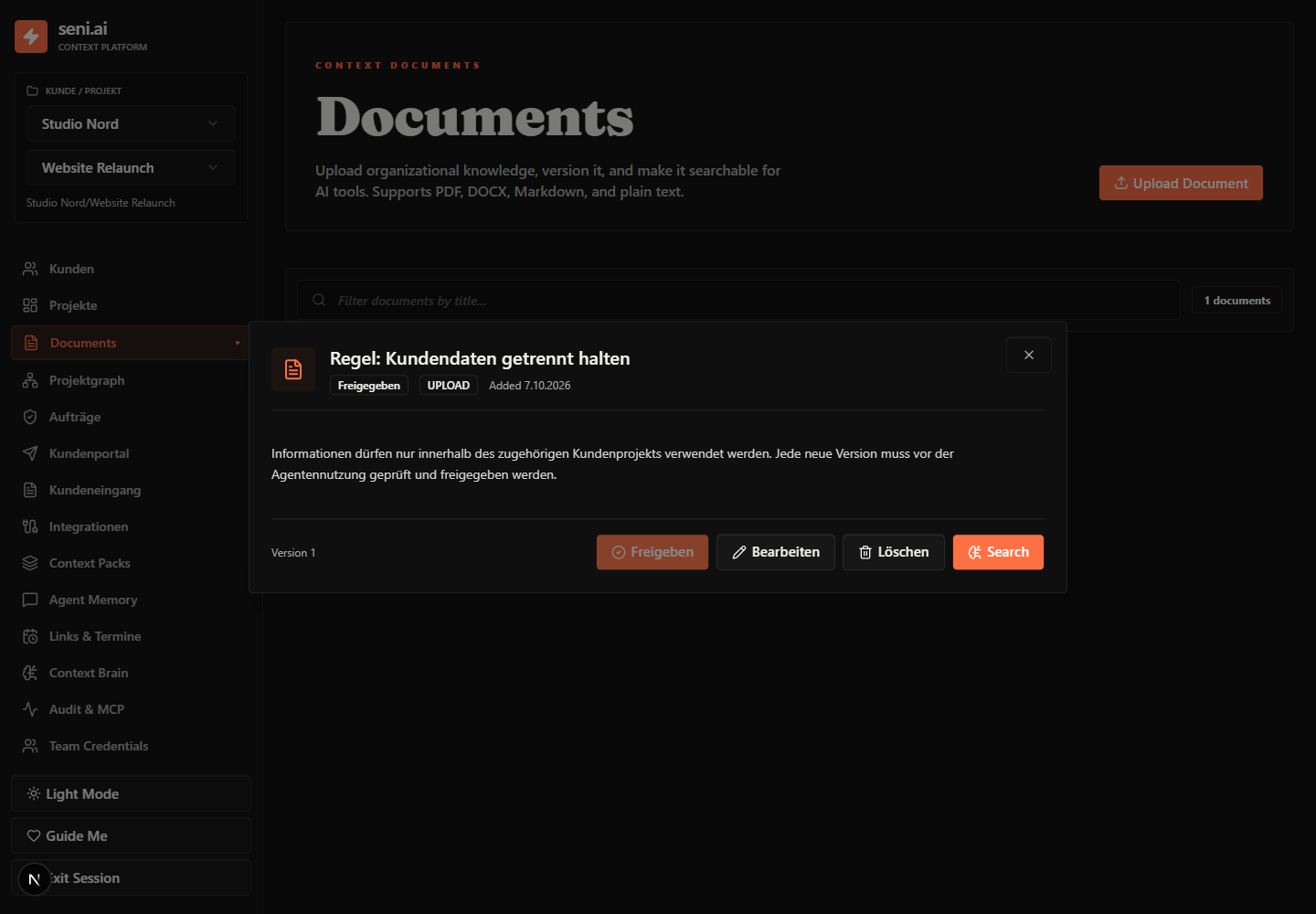
Task: Click the Version 1 label
Action: (x=293, y=553)
